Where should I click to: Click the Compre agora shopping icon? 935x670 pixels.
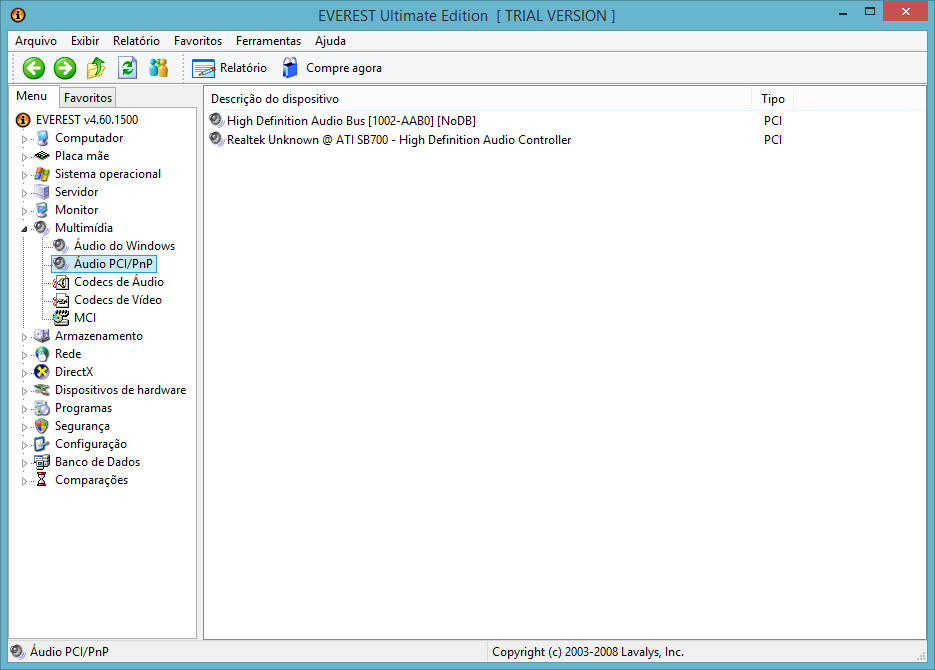pyautogui.click(x=290, y=68)
